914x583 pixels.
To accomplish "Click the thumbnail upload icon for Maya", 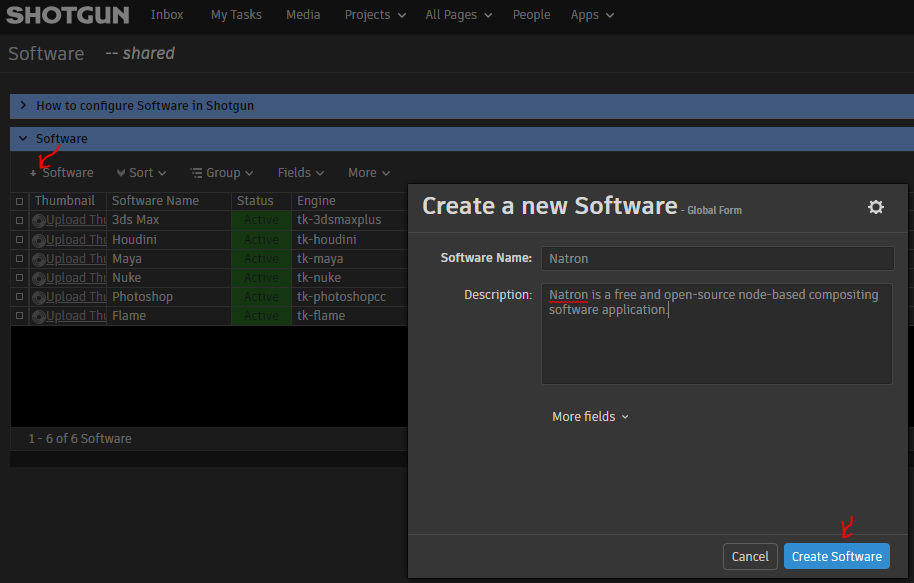I will point(39,259).
